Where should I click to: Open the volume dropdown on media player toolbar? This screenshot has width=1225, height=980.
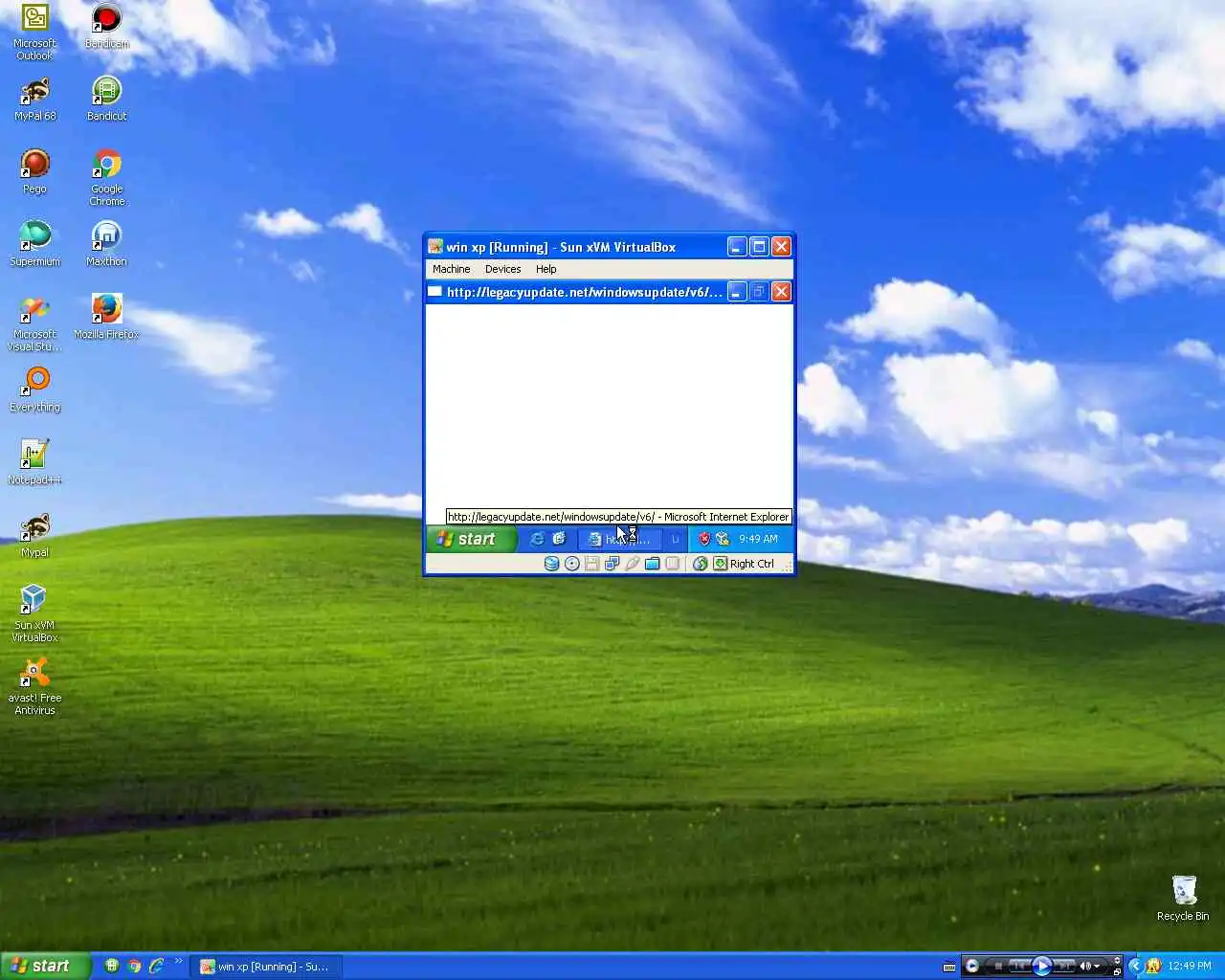(x=1097, y=967)
